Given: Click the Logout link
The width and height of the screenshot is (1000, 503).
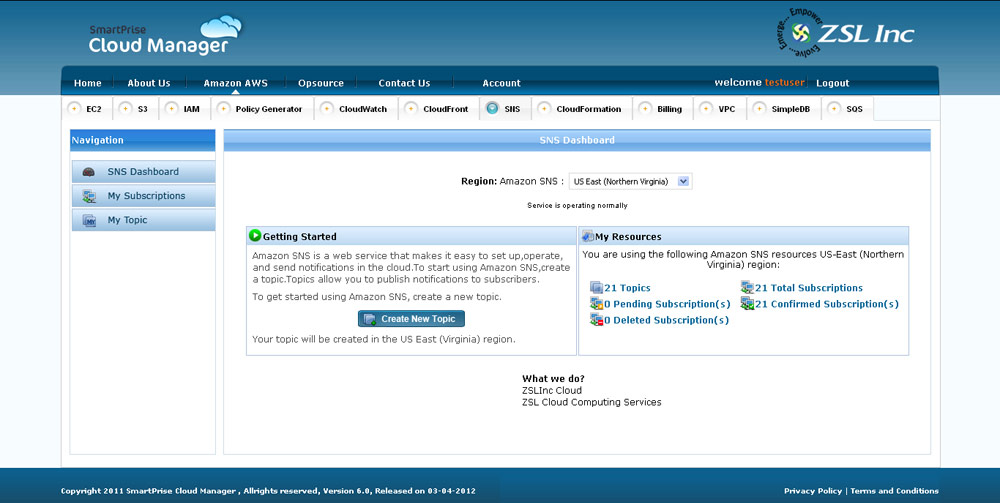Looking at the screenshot, I should click(832, 83).
